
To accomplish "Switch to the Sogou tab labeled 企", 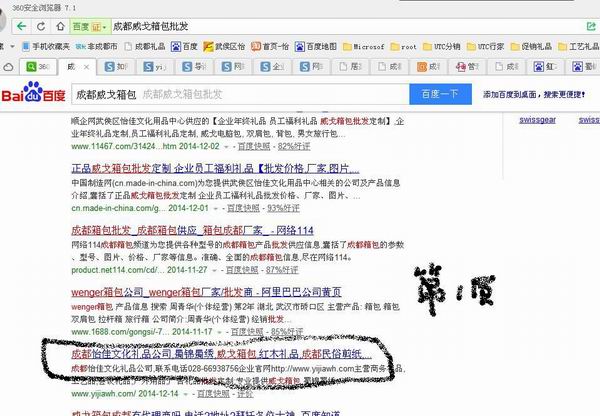I will pos(272,67).
